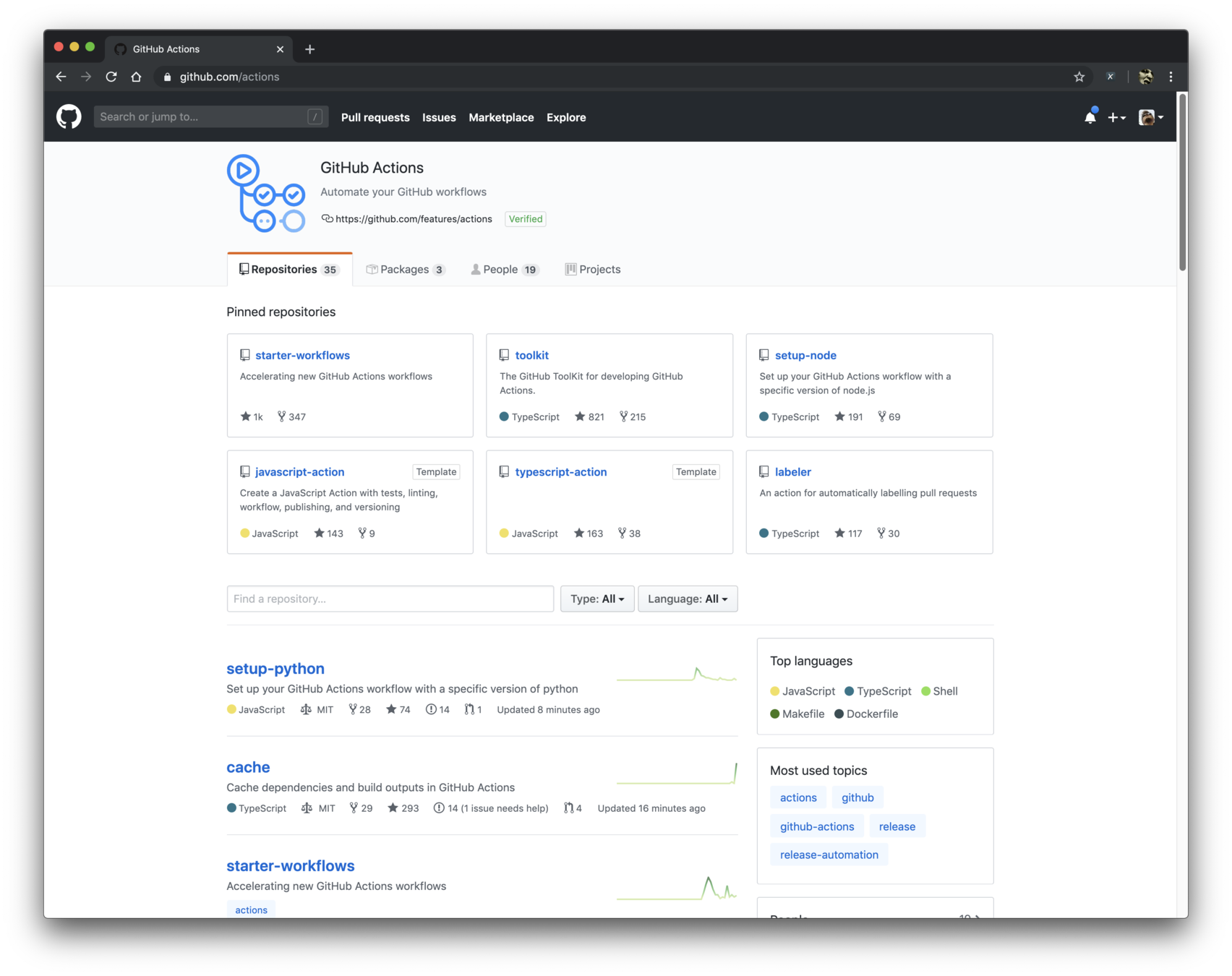Open the new tab with plus button

[x=309, y=49]
